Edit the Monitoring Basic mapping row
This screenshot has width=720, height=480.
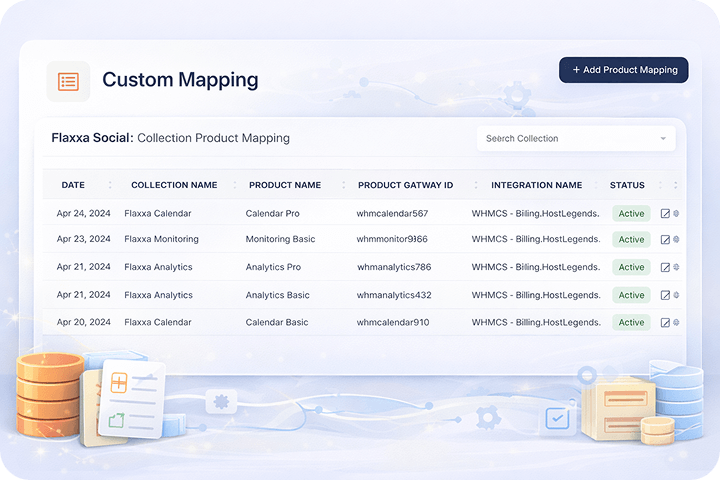(x=666, y=240)
